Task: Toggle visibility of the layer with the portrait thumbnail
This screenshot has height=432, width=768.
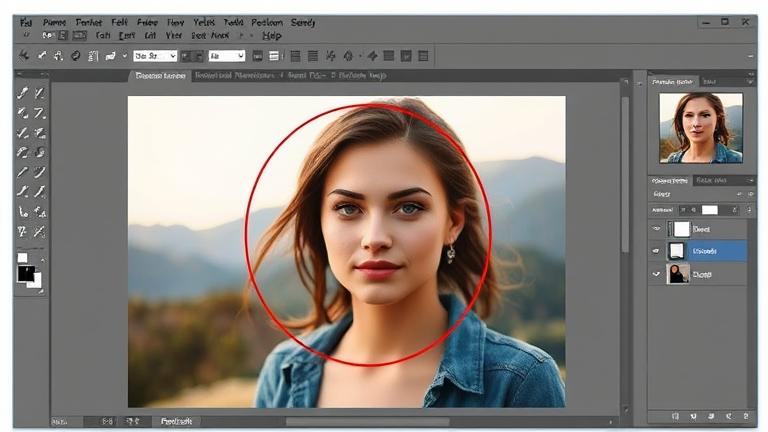Action: point(657,274)
